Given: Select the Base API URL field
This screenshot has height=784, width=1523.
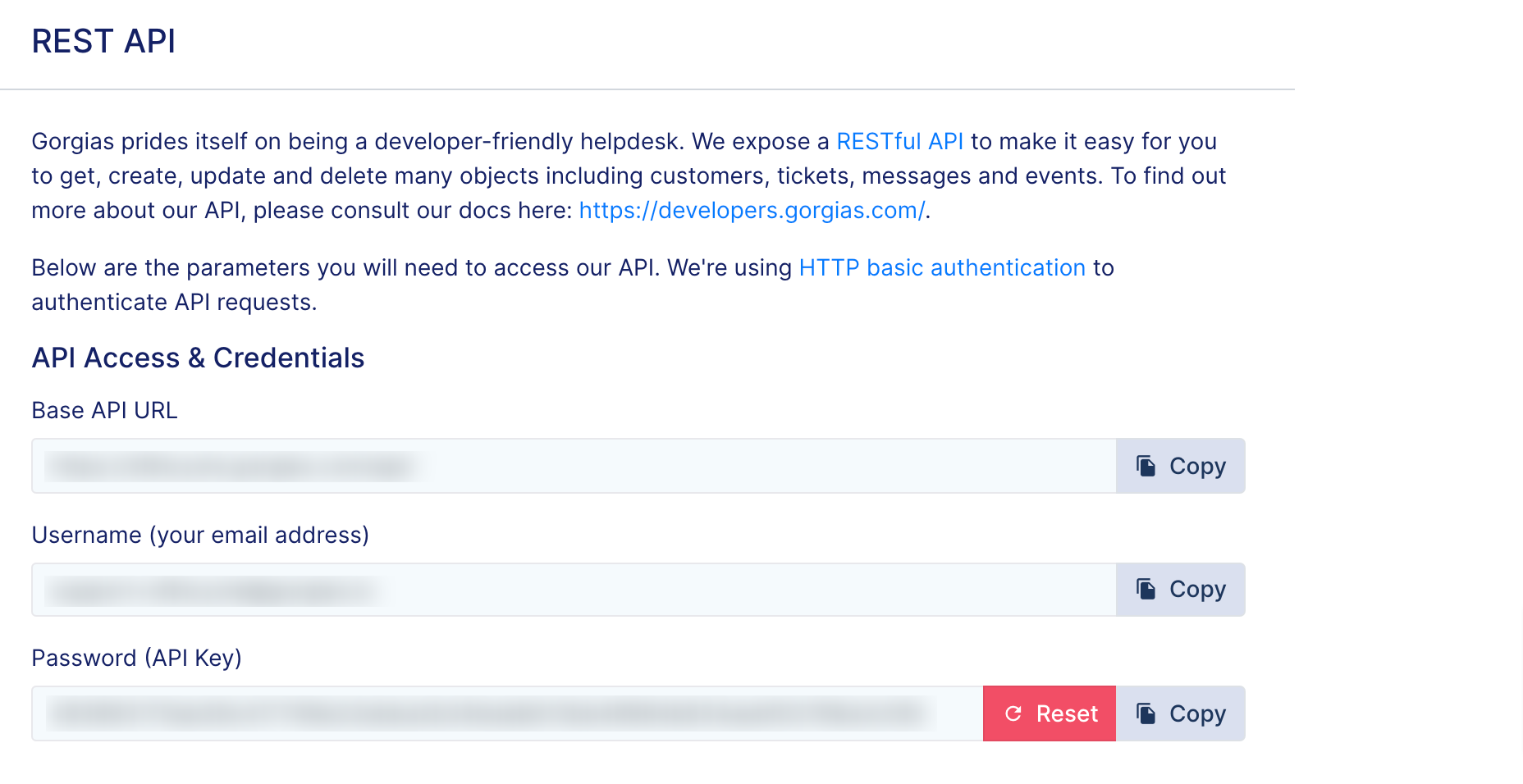Looking at the screenshot, I should pos(574,466).
